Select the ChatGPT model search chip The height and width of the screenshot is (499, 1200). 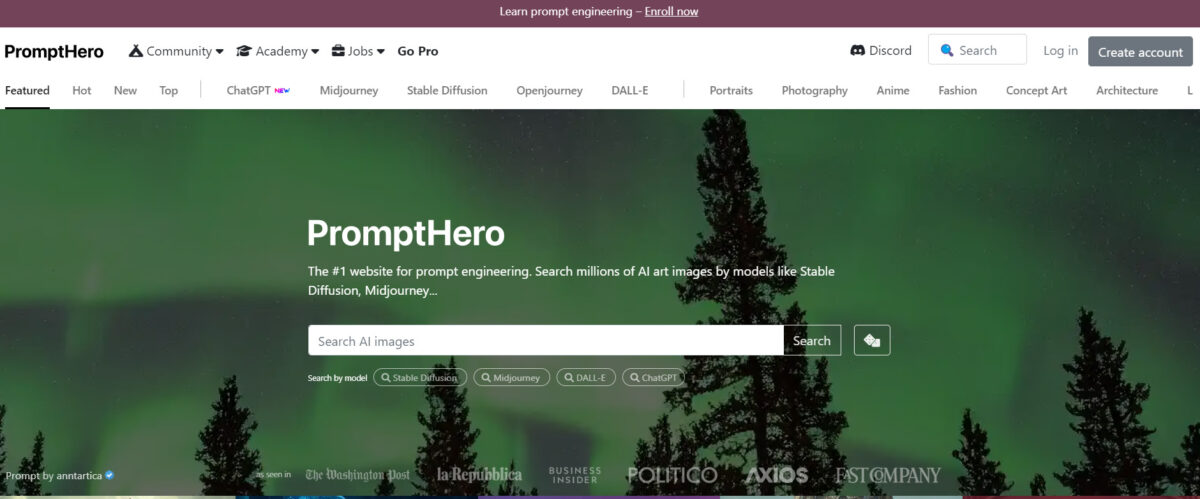point(654,378)
